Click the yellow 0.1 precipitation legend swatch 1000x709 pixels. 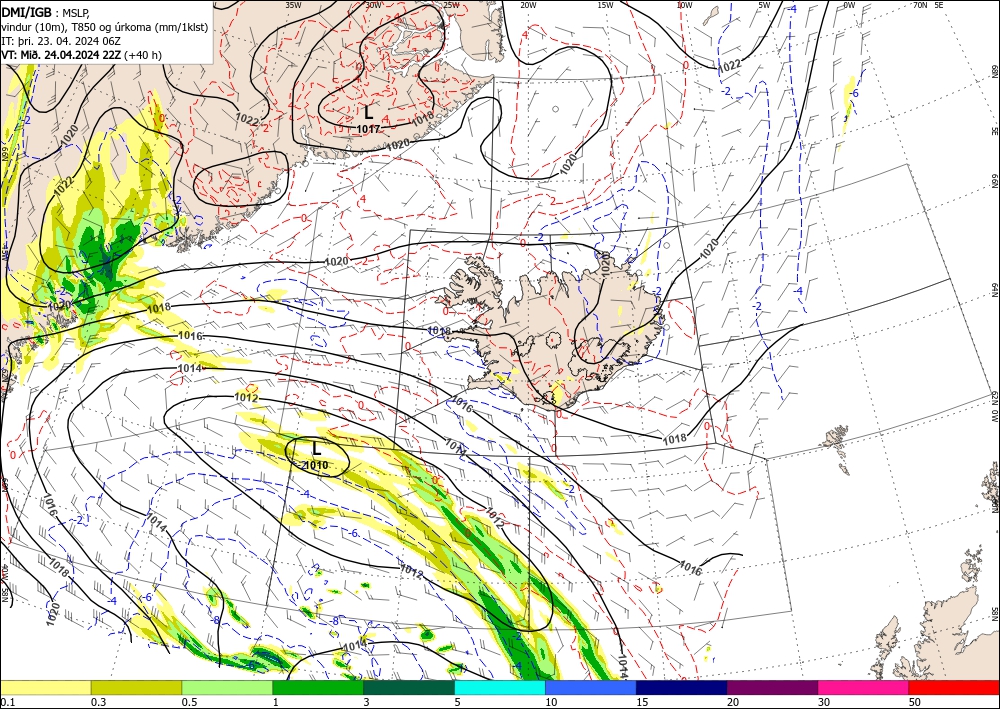click(45, 687)
